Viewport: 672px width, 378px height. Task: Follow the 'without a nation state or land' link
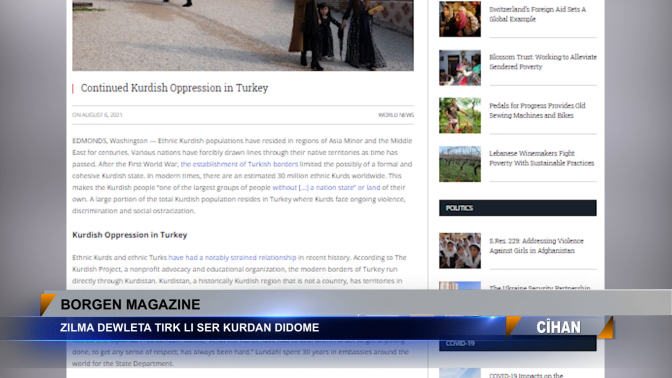(x=326, y=187)
